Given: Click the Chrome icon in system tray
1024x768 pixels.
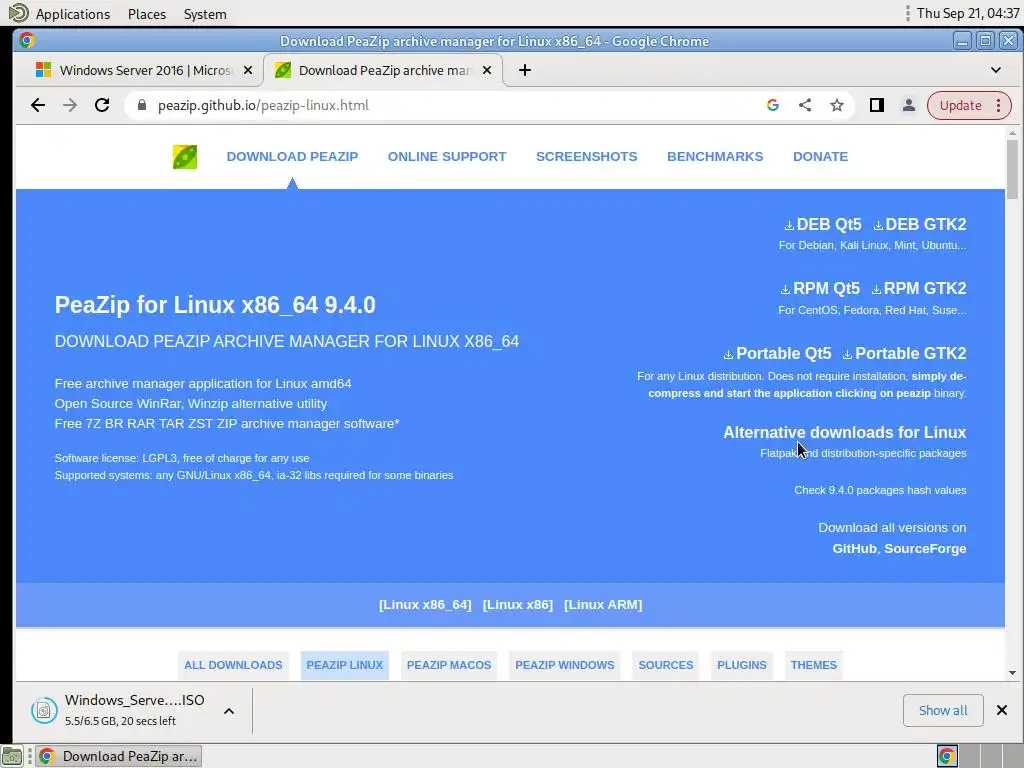Looking at the screenshot, I should (947, 756).
